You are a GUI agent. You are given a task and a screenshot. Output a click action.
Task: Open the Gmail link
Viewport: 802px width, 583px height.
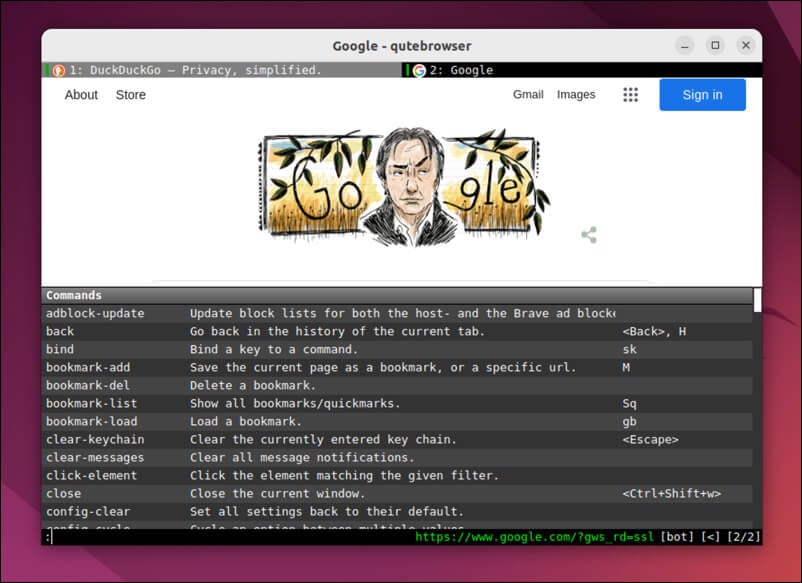pos(528,95)
